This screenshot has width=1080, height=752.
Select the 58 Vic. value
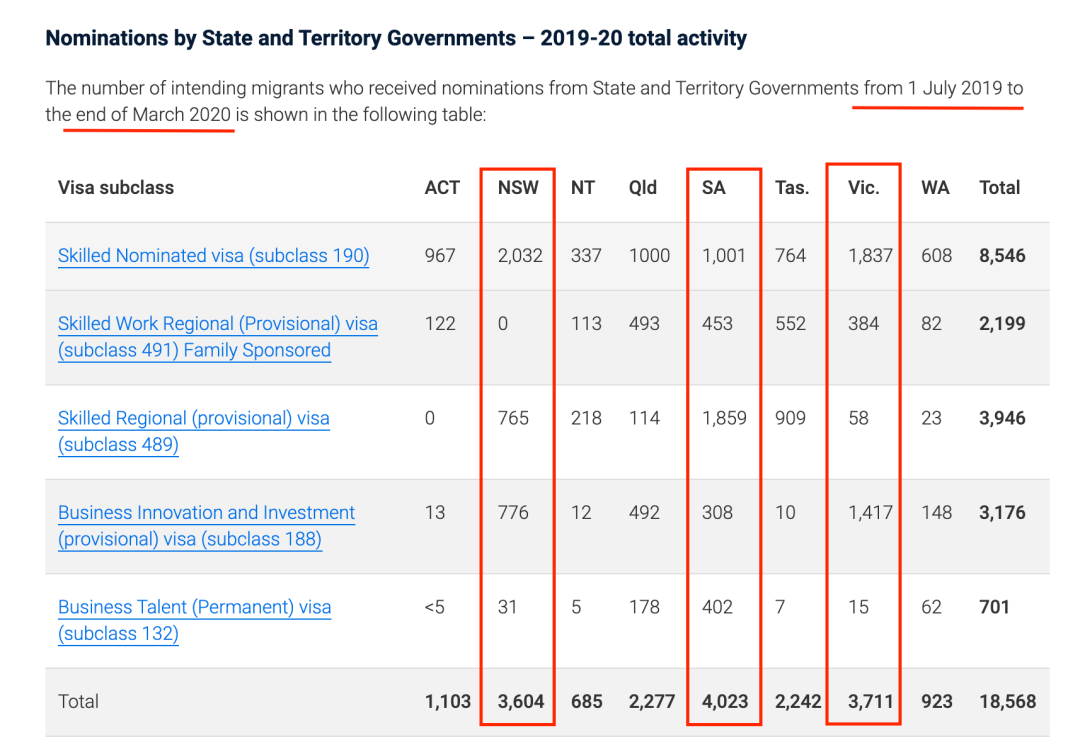coord(858,418)
